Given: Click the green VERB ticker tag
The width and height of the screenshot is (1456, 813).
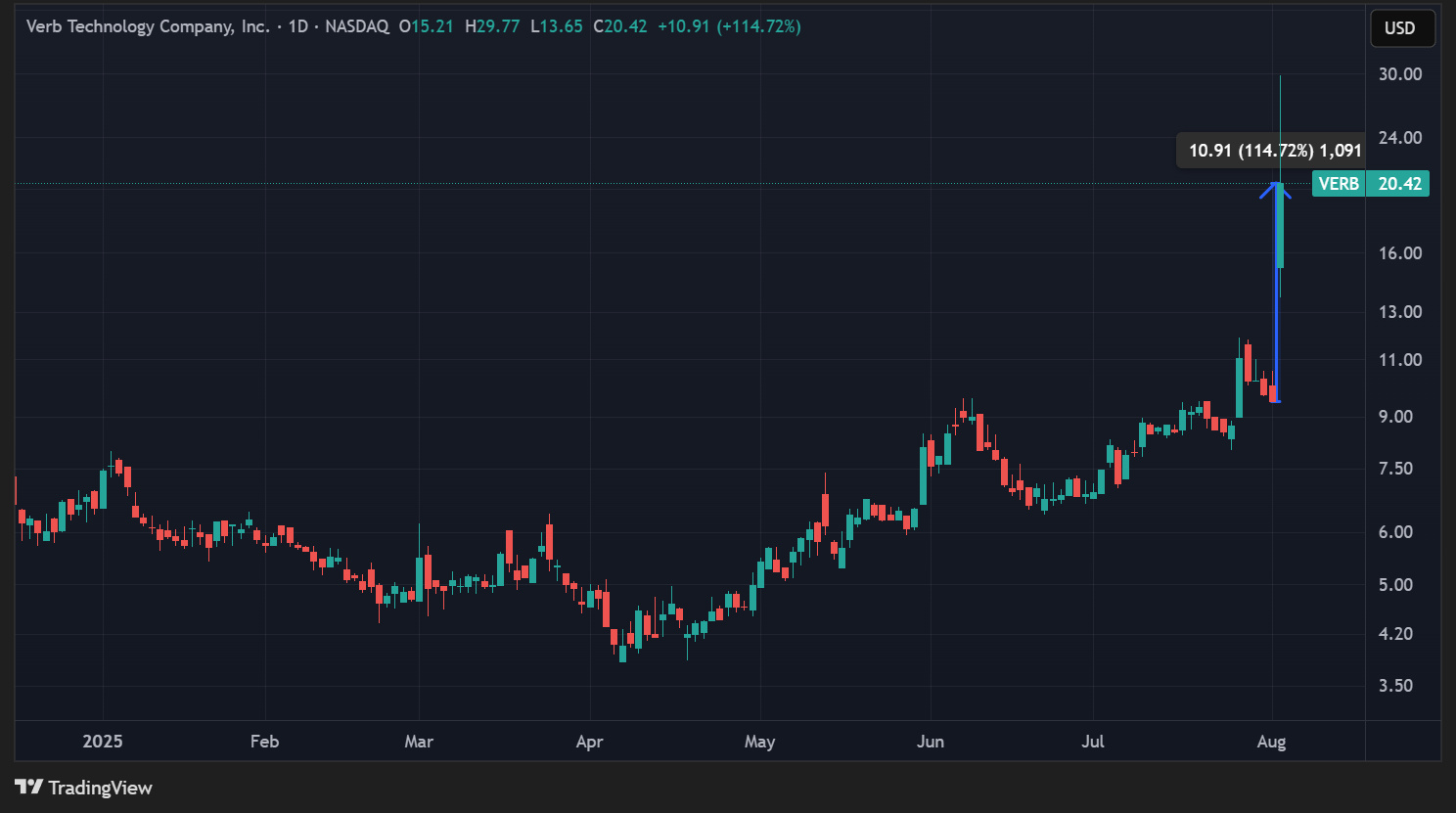Looking at the screenshot, I should coord(1339,184).
